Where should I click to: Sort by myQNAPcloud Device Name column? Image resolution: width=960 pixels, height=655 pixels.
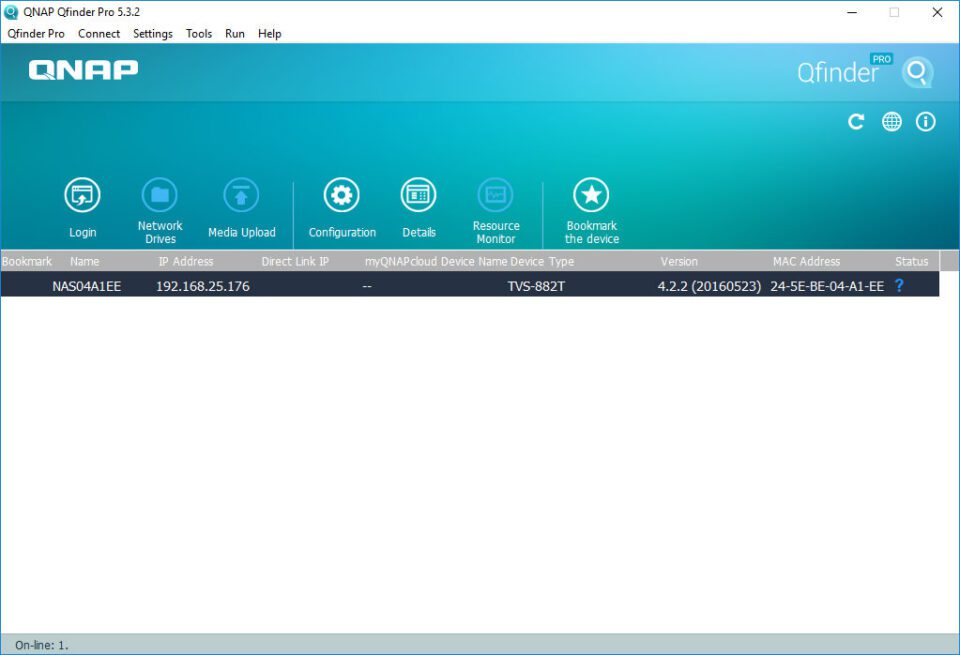pos(436,261)
